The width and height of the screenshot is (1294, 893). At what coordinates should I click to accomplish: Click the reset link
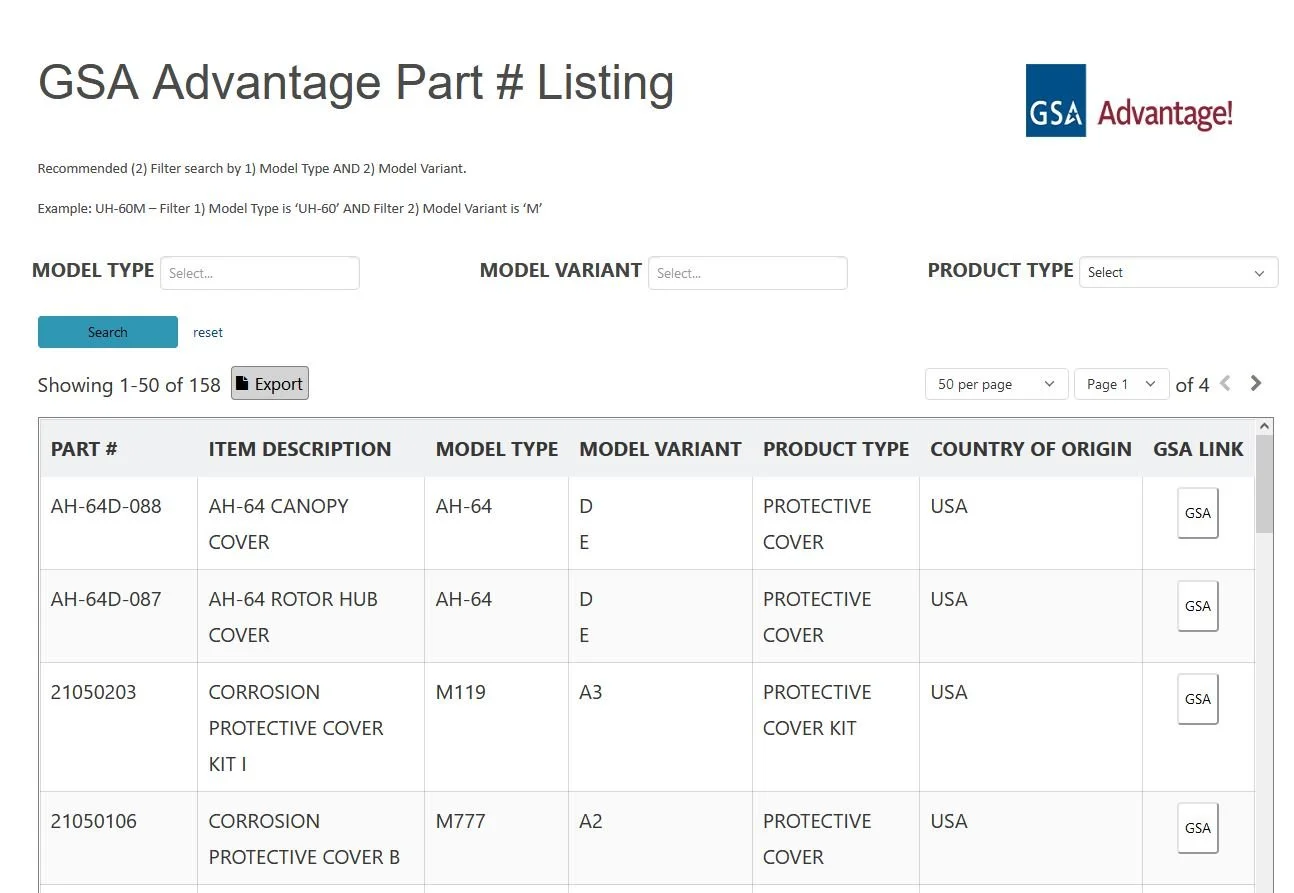(x=208, y=332)
